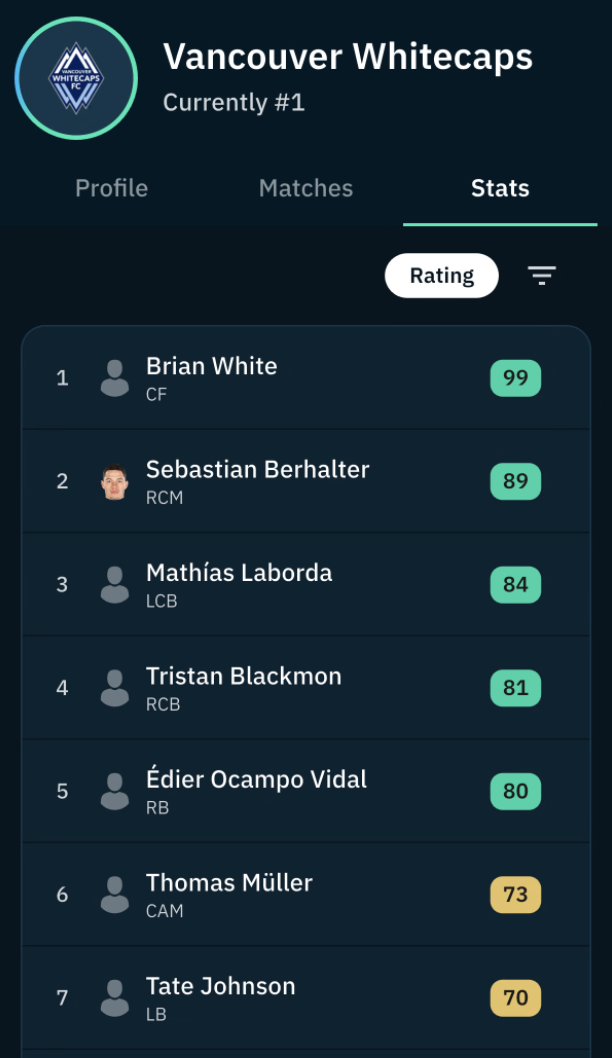This screenshot has height=1058, width=612.
Task: Click Tate Johnson's avatar icon
Action: [x=115, y=997]
